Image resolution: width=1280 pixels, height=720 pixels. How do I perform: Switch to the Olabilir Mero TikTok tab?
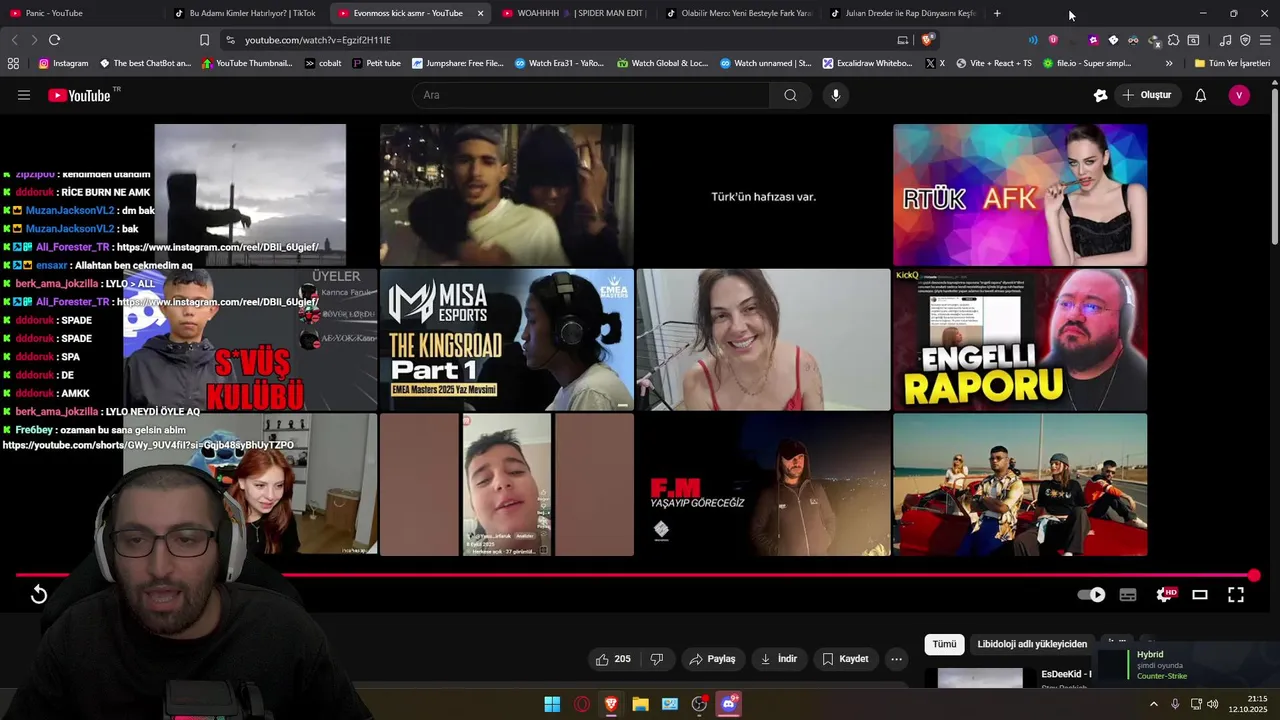(x=739, y=13)
